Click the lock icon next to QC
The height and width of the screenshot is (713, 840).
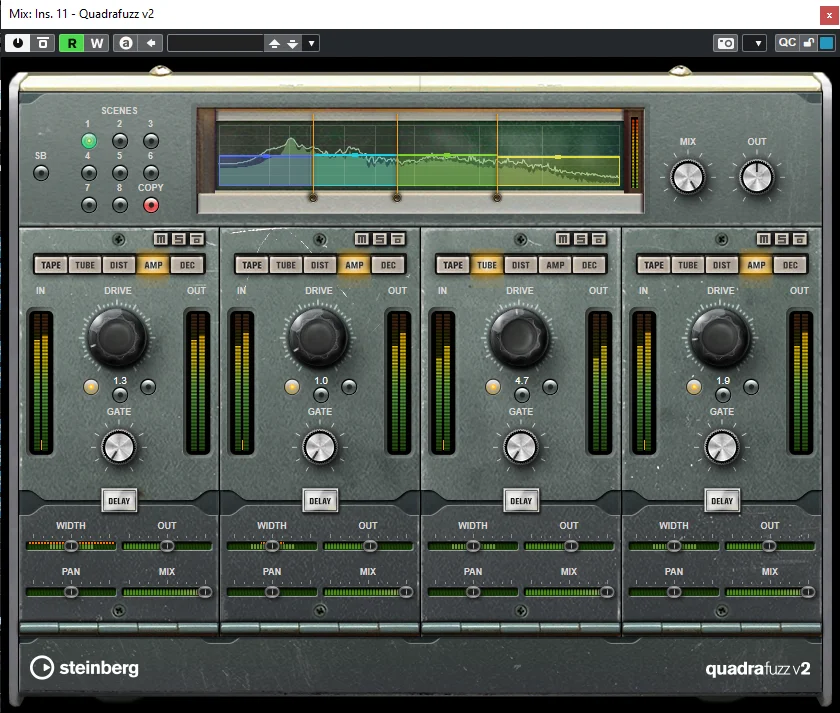point(808,43)
